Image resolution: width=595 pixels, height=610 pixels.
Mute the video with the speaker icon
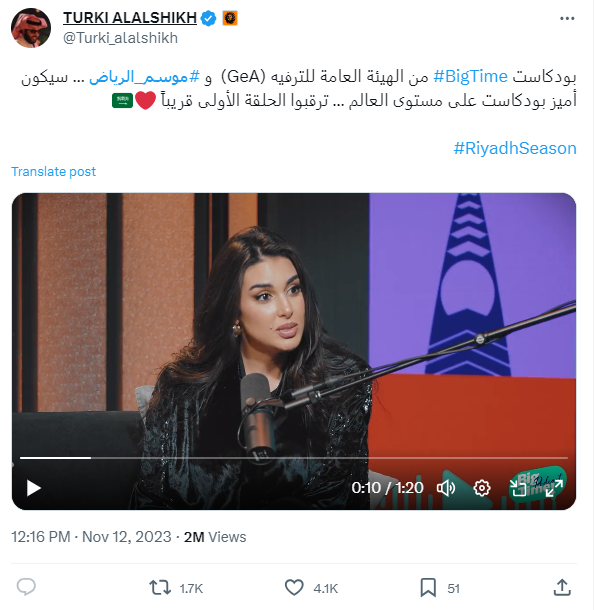446,488
